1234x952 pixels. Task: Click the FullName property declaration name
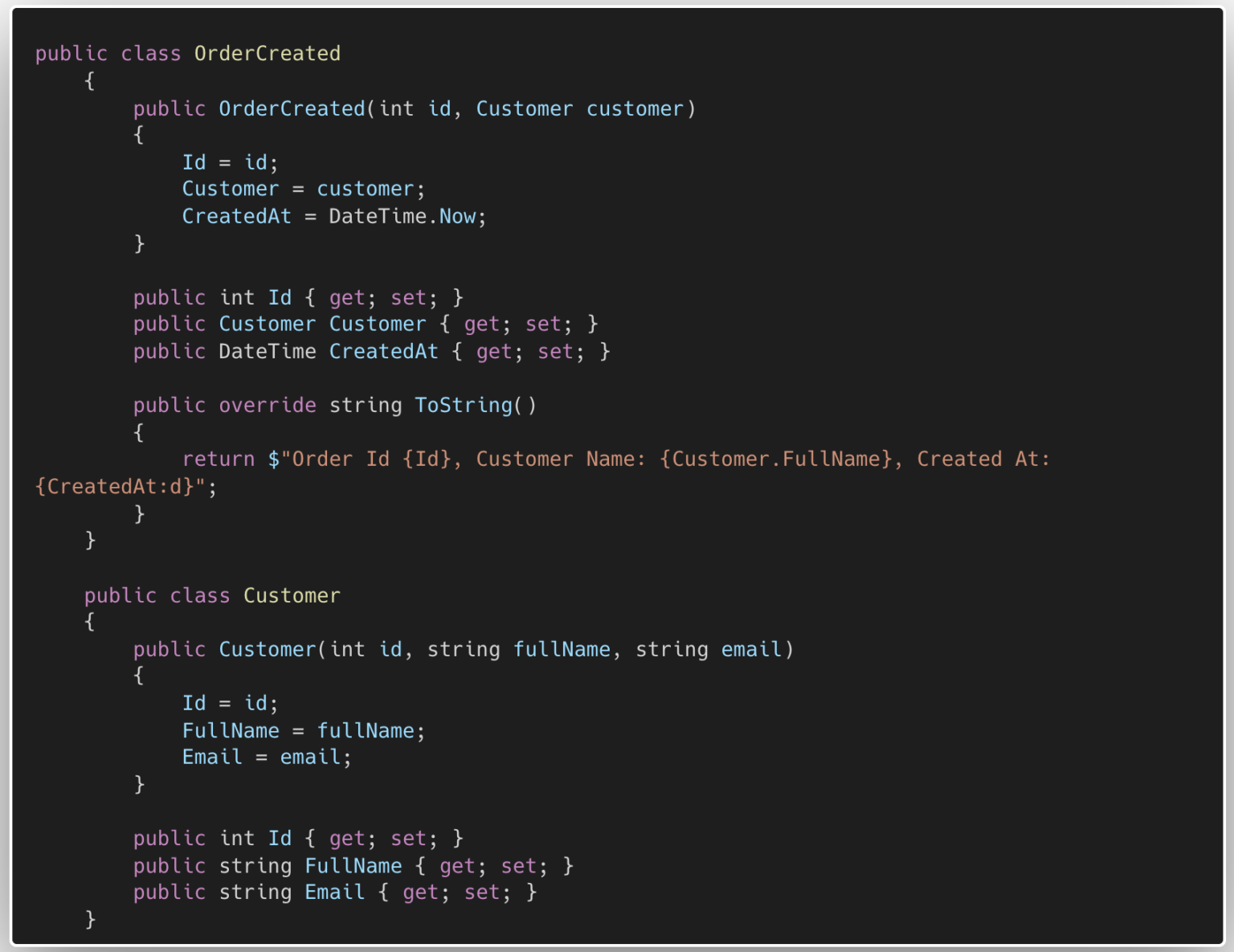click(x=353, y=865)
